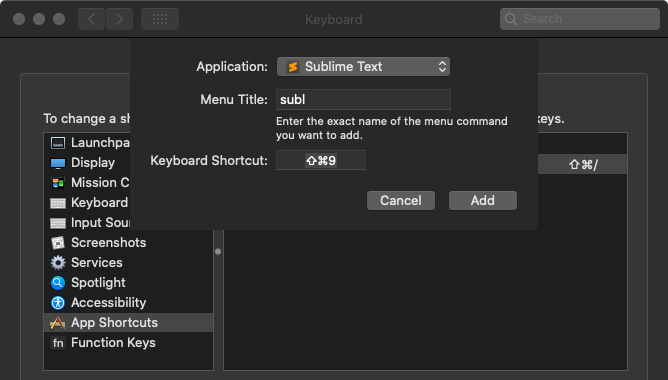Click the ⇧⌘/ shortcut in the table

click(583, 164)
